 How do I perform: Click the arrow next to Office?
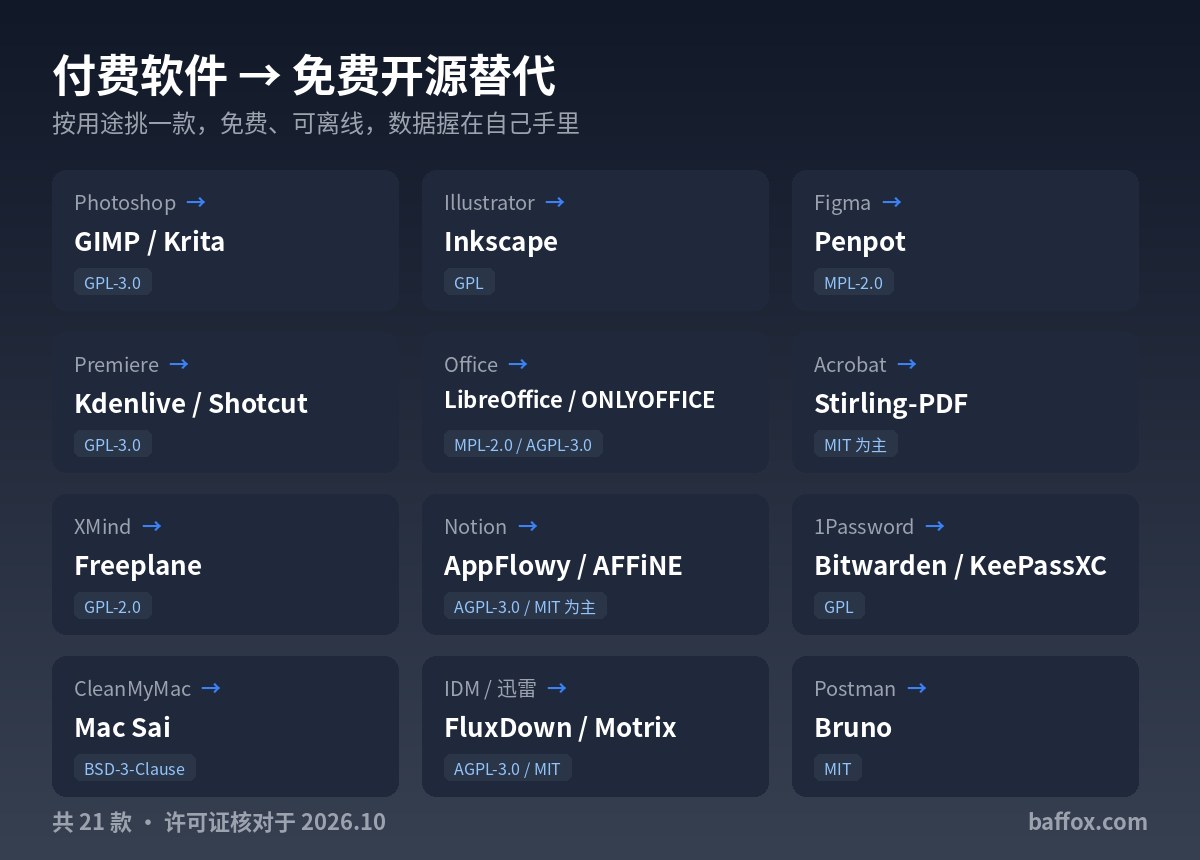(518, 364)
